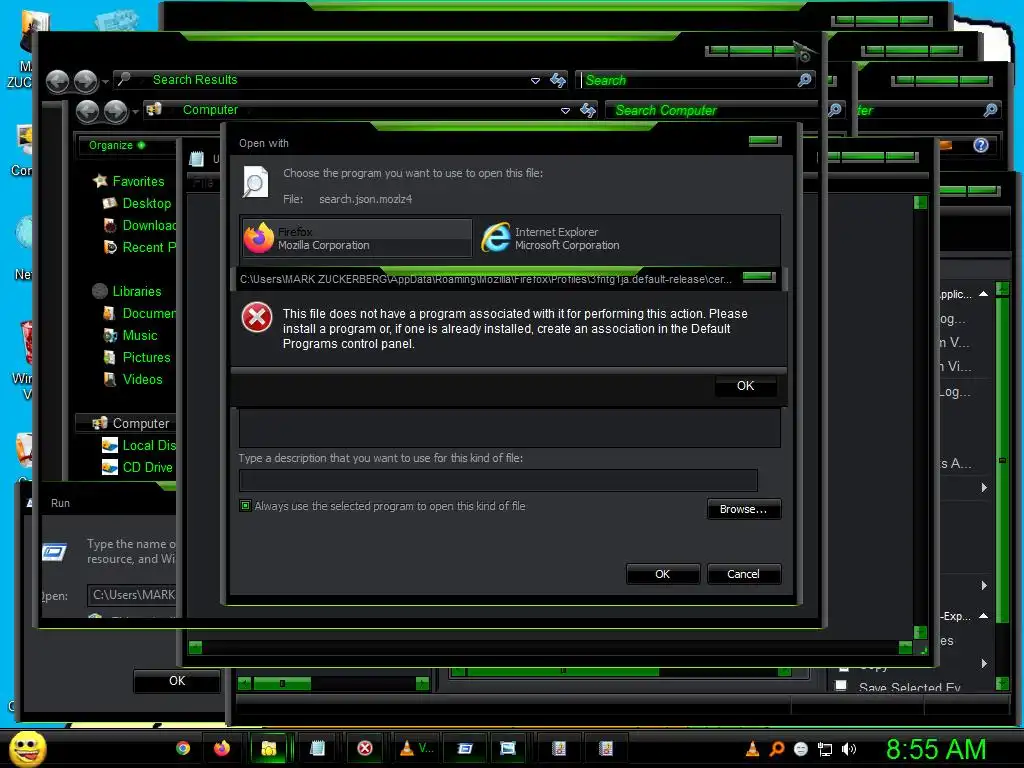1024x768 pixels.
Task: Open the Organize dropdown menu
Action: pyautogui.click(x=117, y=145)
